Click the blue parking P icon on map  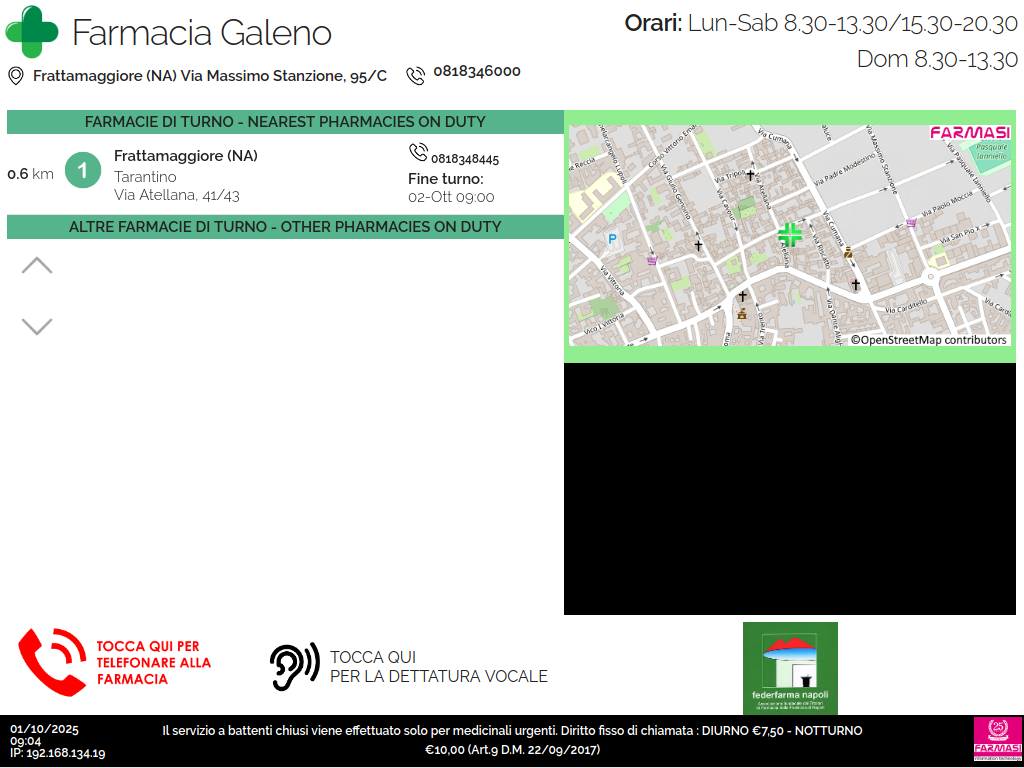pyautogui.click(x=612, y=239)
